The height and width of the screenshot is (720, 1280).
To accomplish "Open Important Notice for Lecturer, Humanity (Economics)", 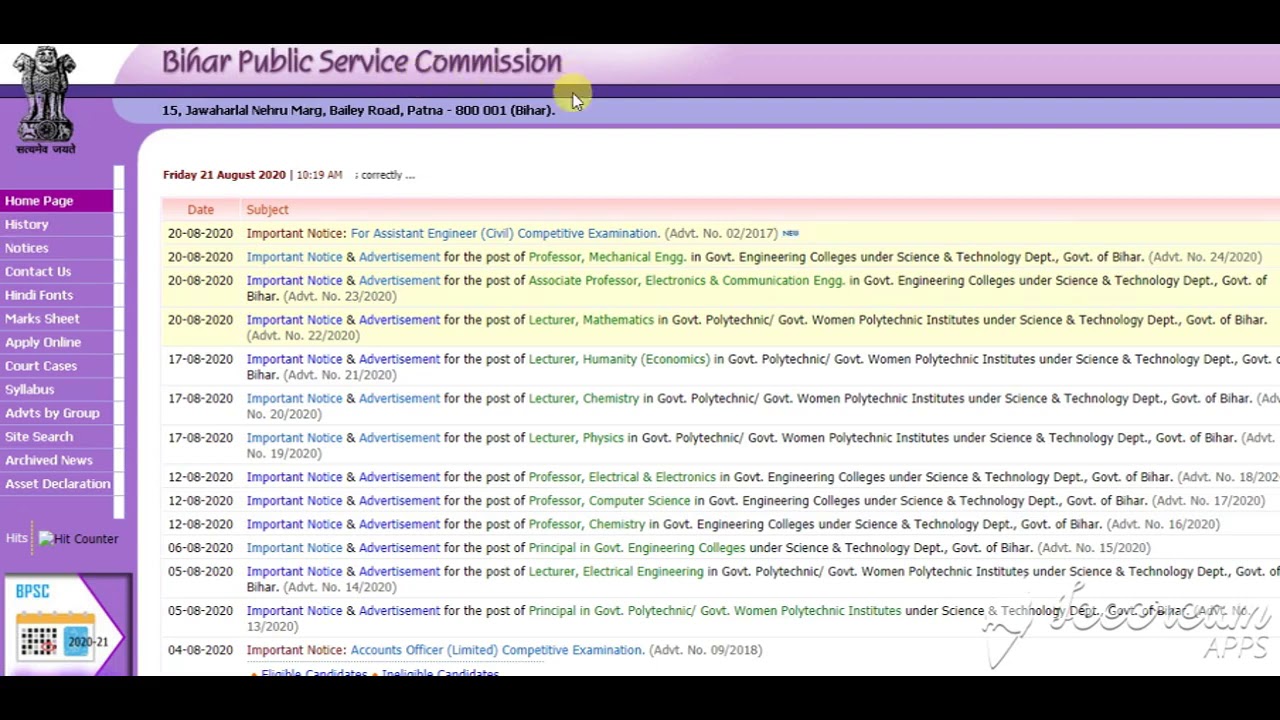I will (x=294, y=359).
